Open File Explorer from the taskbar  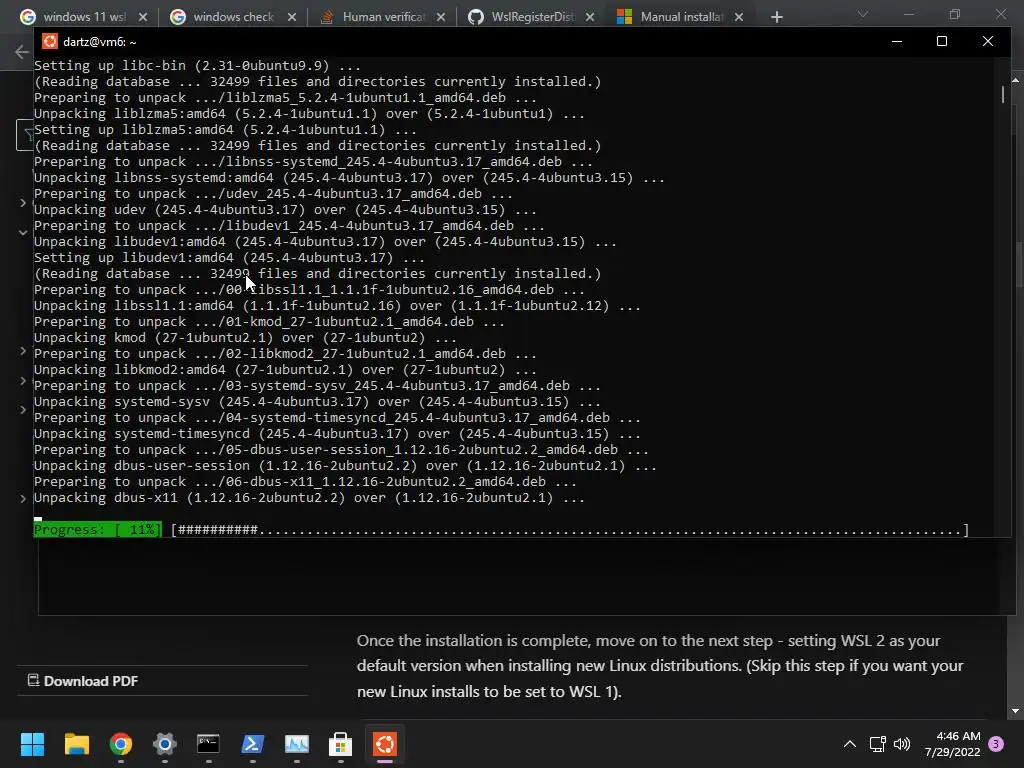[76, 744]
